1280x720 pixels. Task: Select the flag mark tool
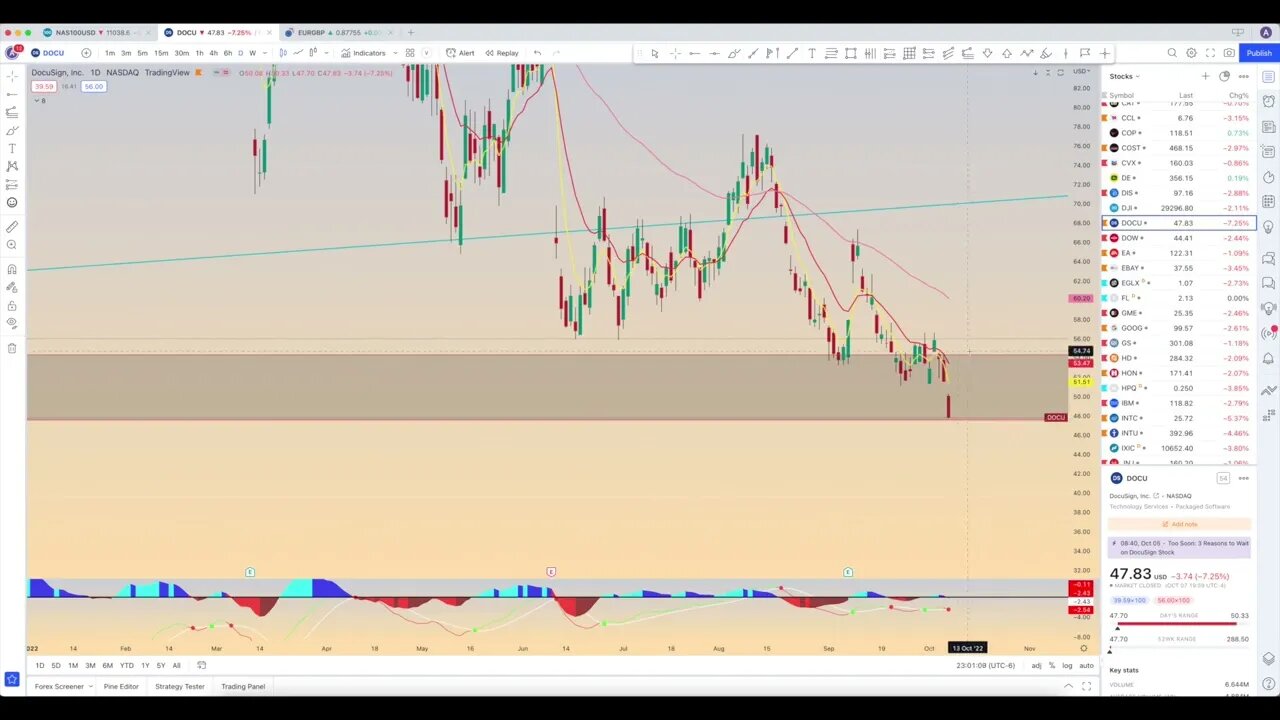coord(1085,53)
